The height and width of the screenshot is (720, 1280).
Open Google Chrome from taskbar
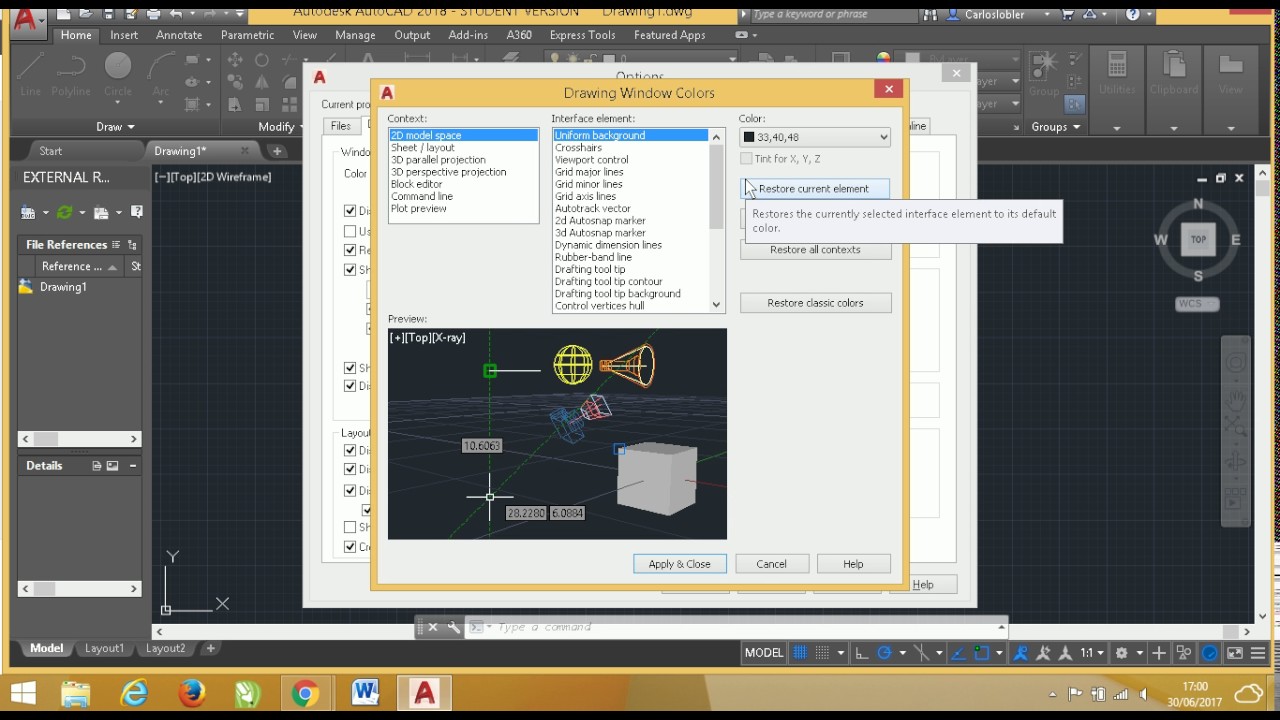coord(306,693)
